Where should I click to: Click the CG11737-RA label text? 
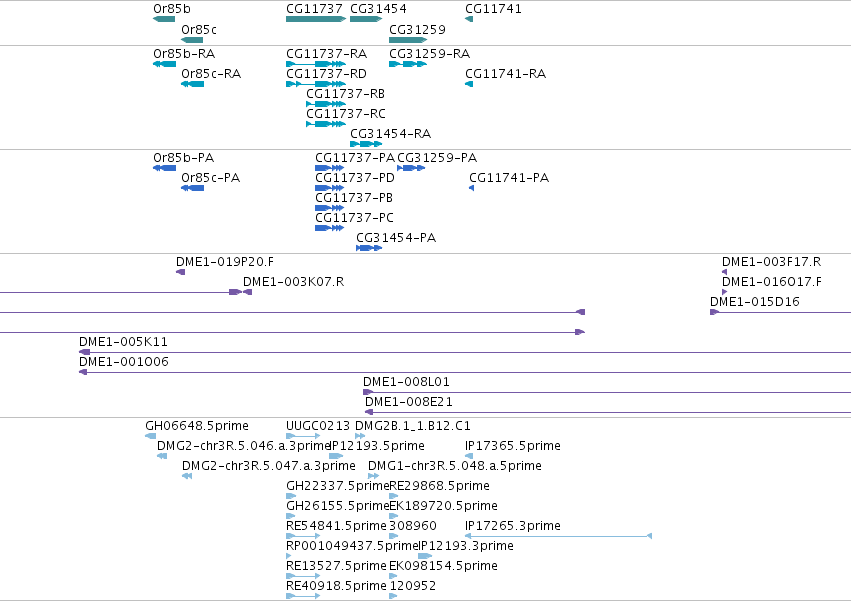click(326, 54)
